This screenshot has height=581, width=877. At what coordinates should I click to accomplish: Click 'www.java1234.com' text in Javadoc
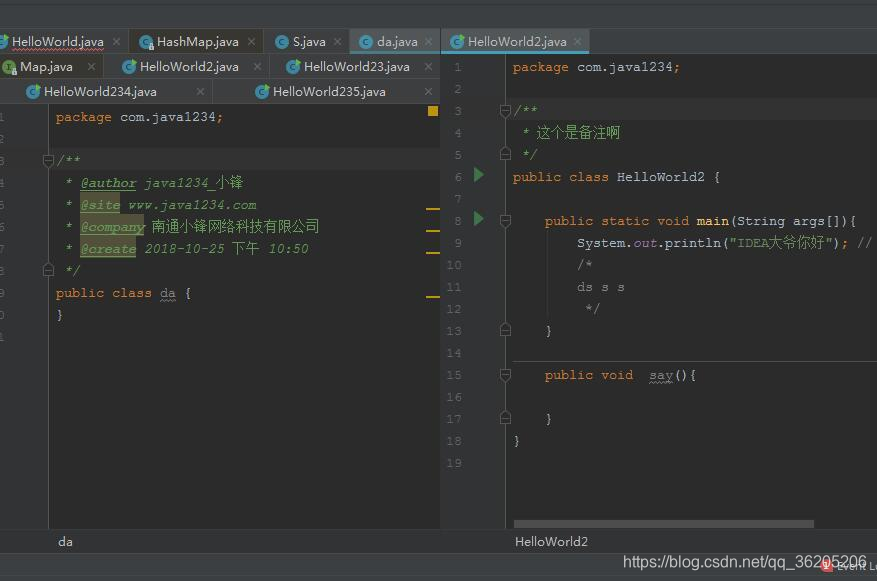point(192,205)
